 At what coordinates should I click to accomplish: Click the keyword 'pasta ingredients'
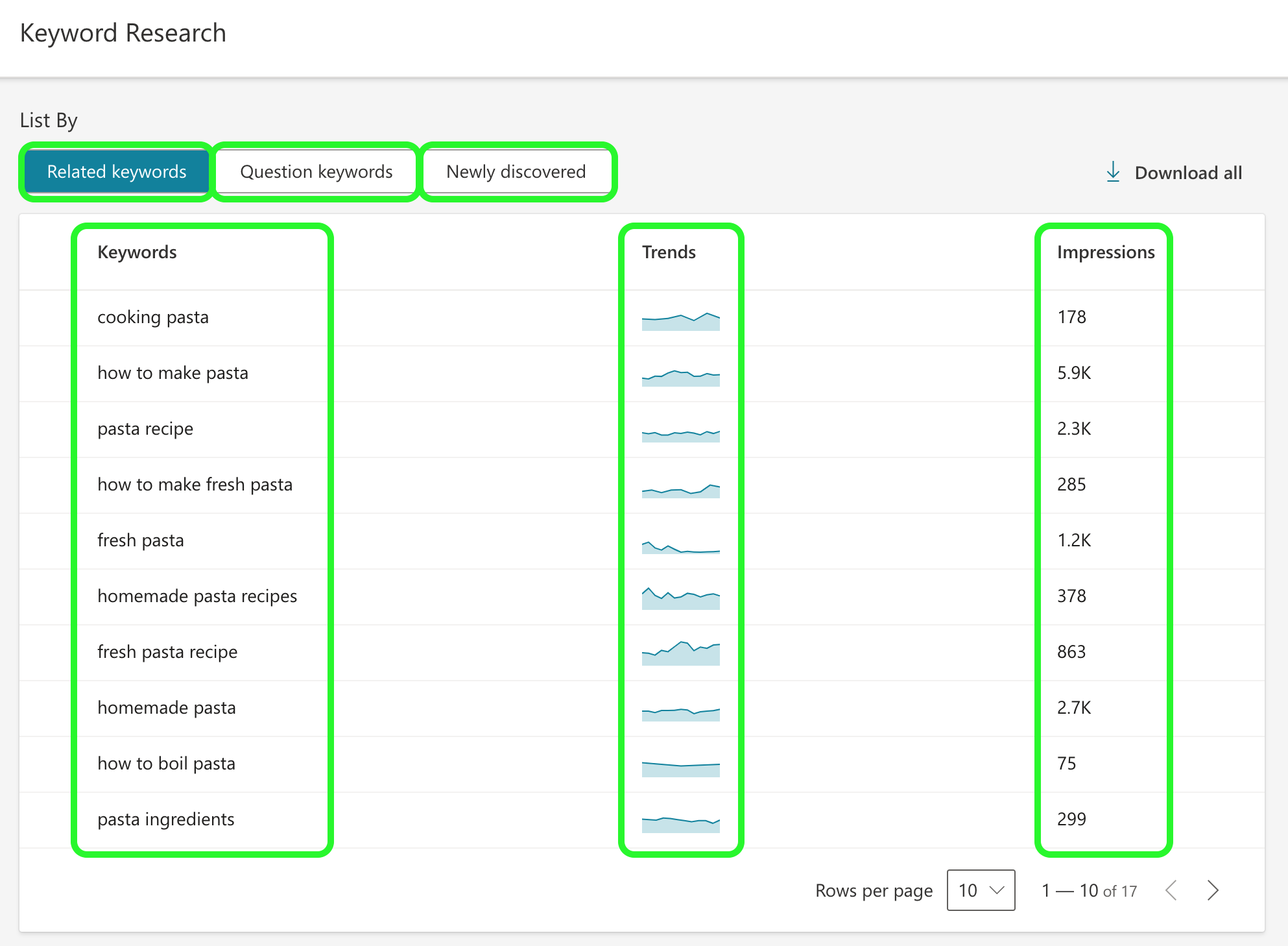[x=166, y=819]
